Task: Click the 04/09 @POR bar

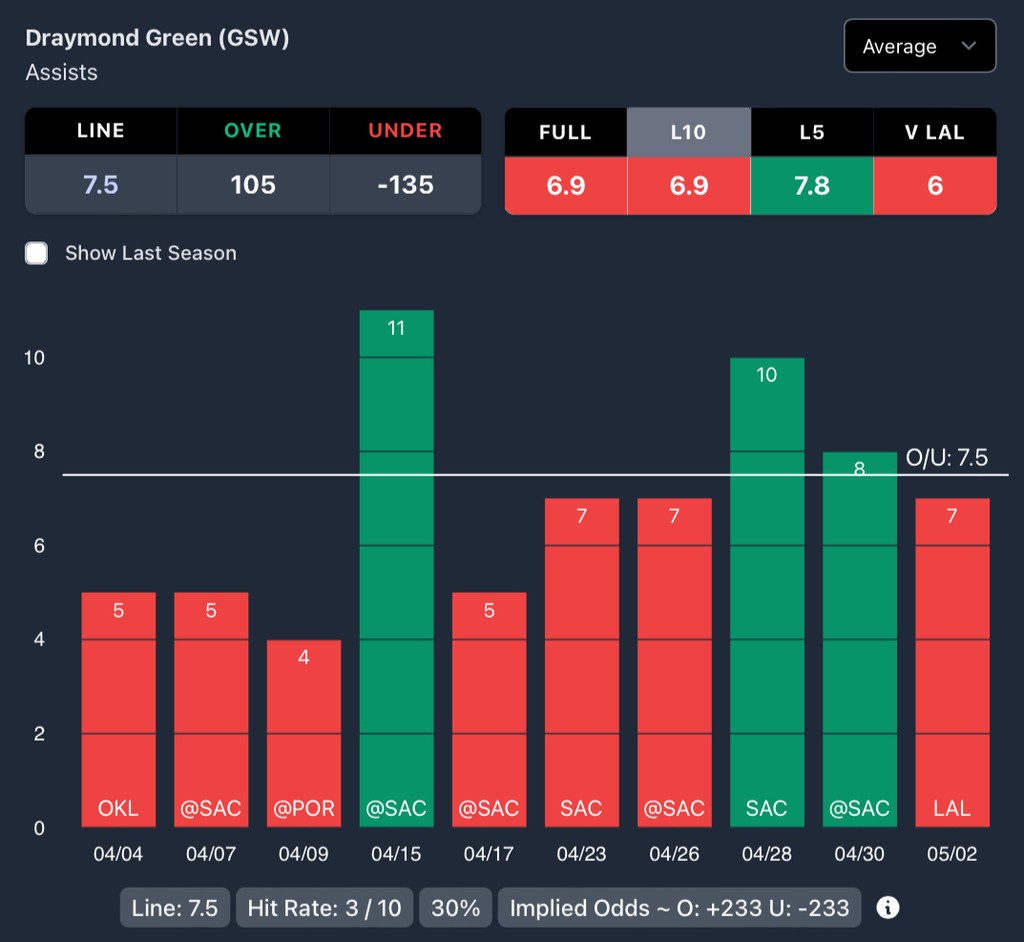Action: [x=304, y=733]
